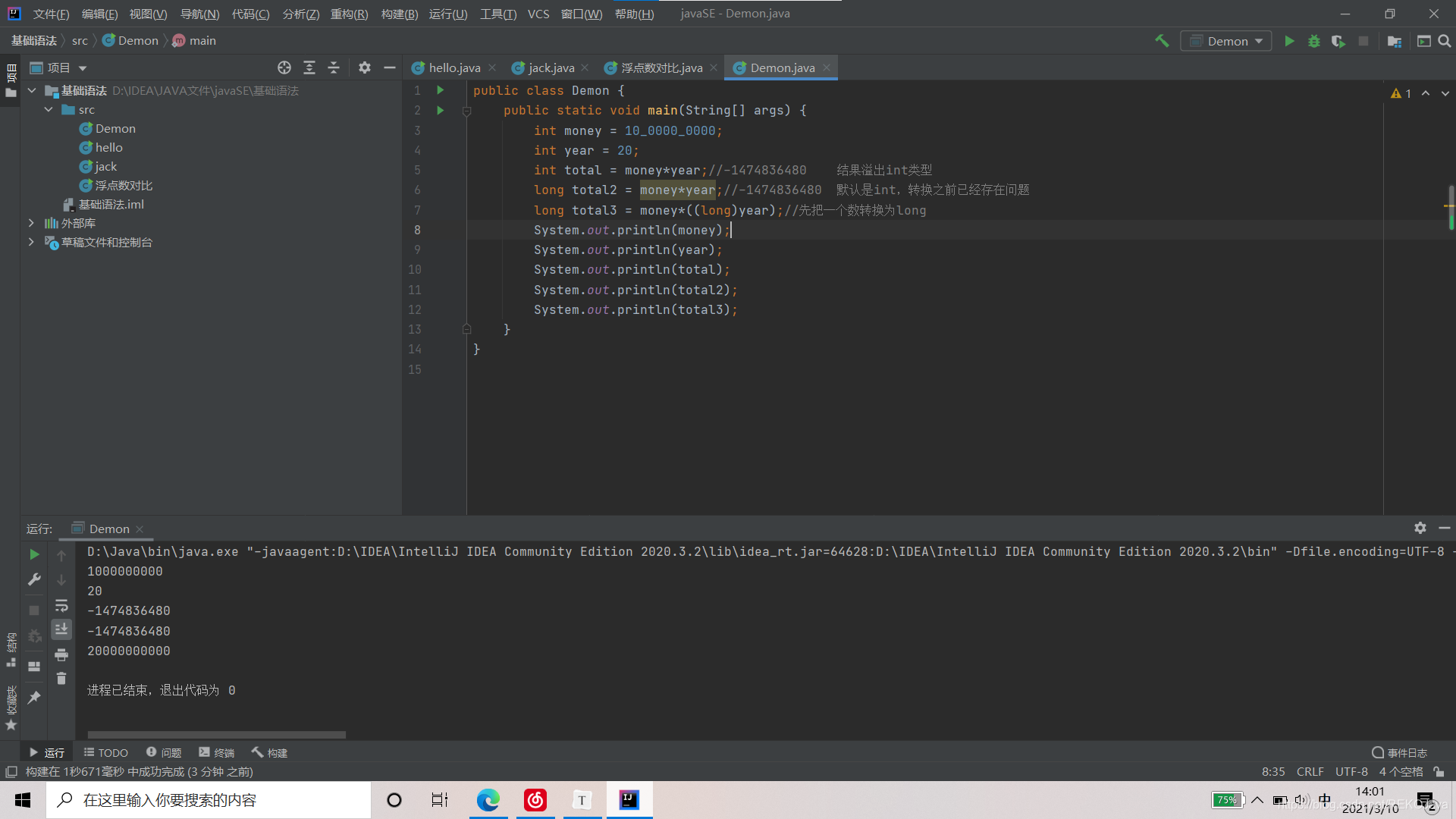Viewport: 1456px width, 819px height.
Task: Toggle scroll-to-end in the run console
Action: tap(61, 629)
